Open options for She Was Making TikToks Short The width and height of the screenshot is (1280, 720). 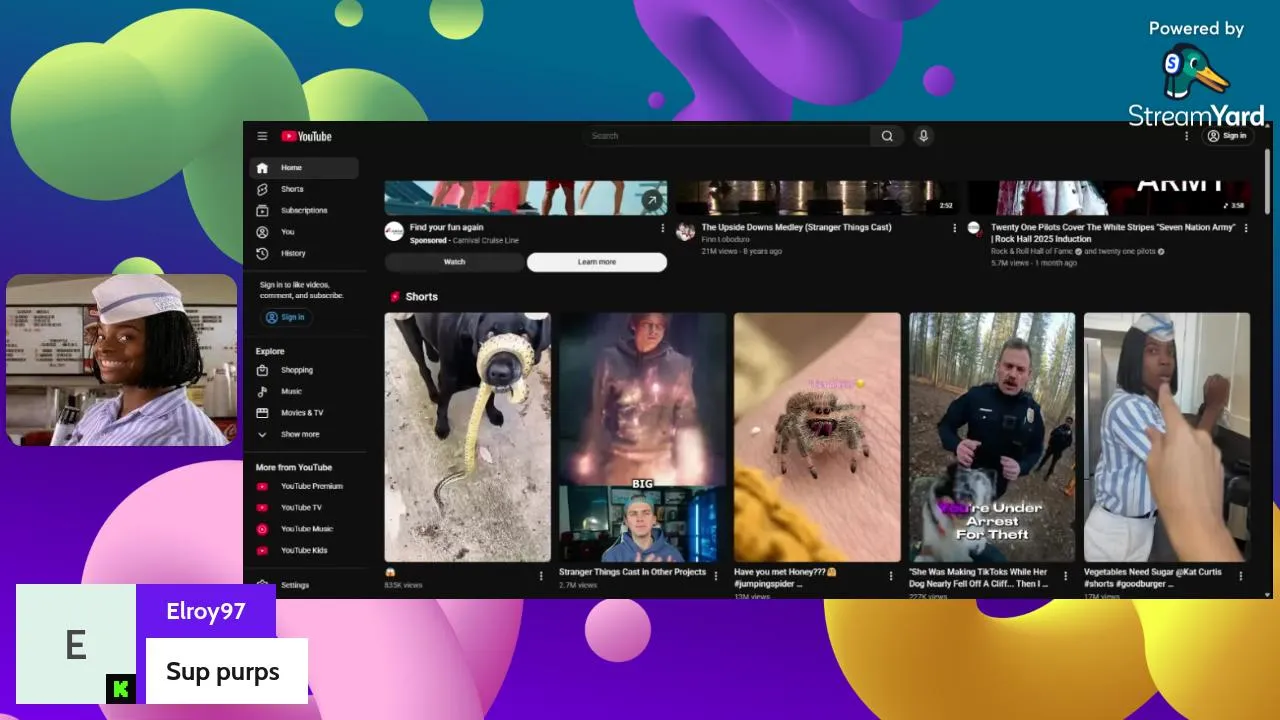(1066, 576)
